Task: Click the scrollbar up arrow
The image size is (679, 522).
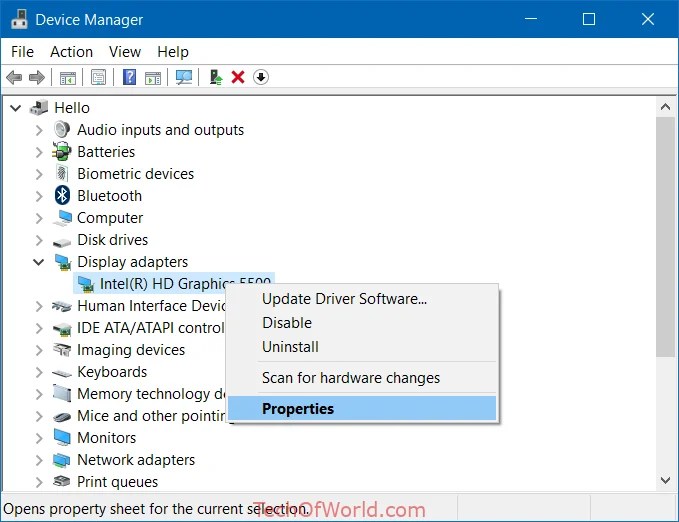Action: (x=666, y=107)
